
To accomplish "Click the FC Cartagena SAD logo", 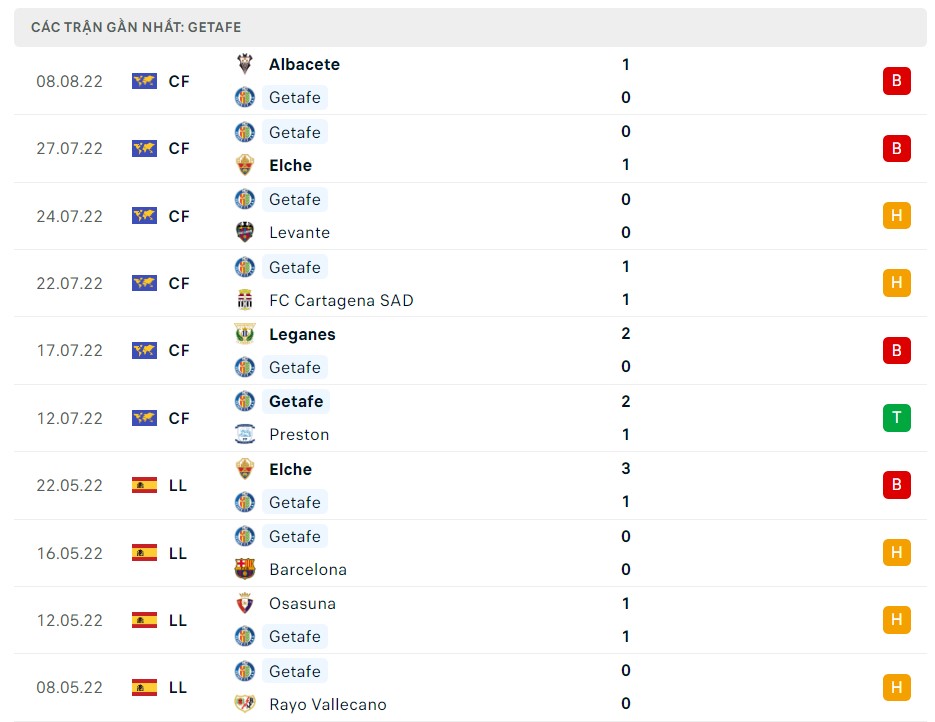I will point(245,300).
